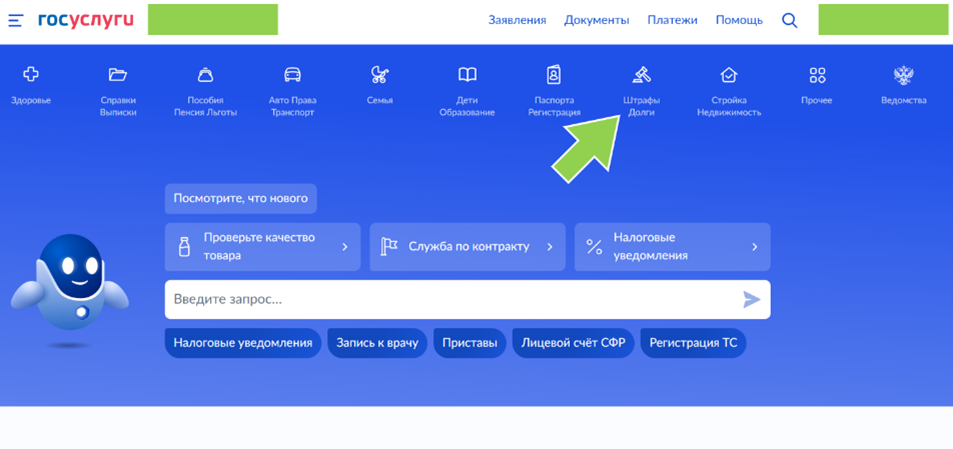Go to the Платежи menu item
Viewport: 953px width, 449px height.
click(672, 20)
